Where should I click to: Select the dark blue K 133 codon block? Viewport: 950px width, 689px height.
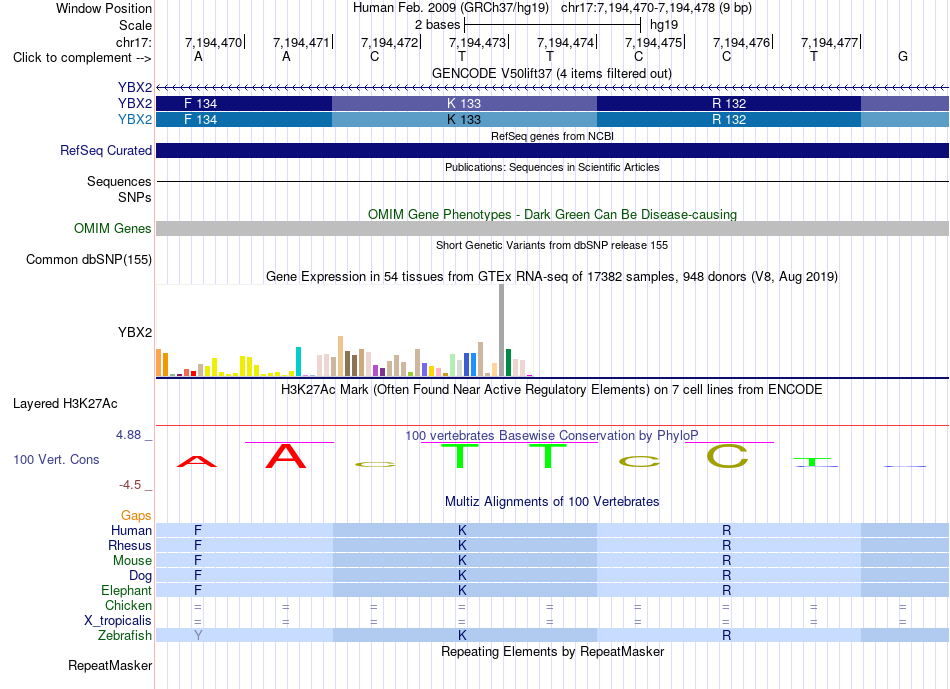[x=464, y=104]
